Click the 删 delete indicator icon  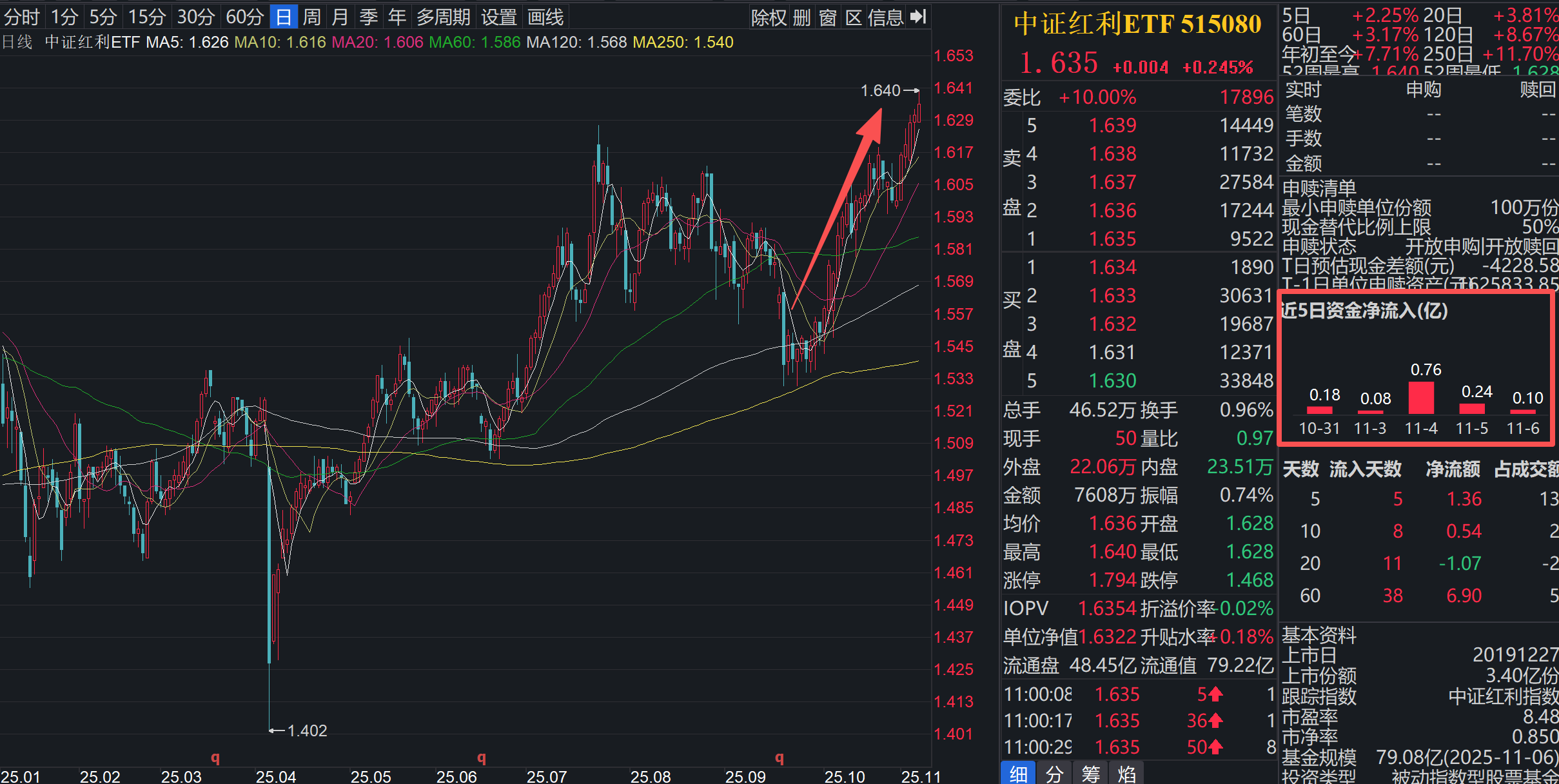(x=801, y=17)
